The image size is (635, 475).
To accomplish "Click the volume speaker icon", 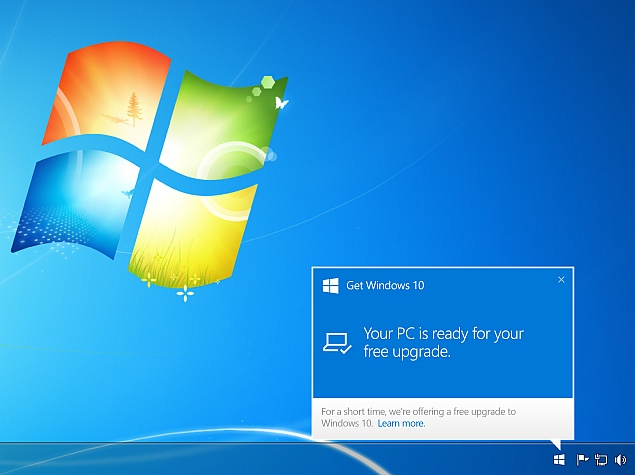I will [620, 460].
